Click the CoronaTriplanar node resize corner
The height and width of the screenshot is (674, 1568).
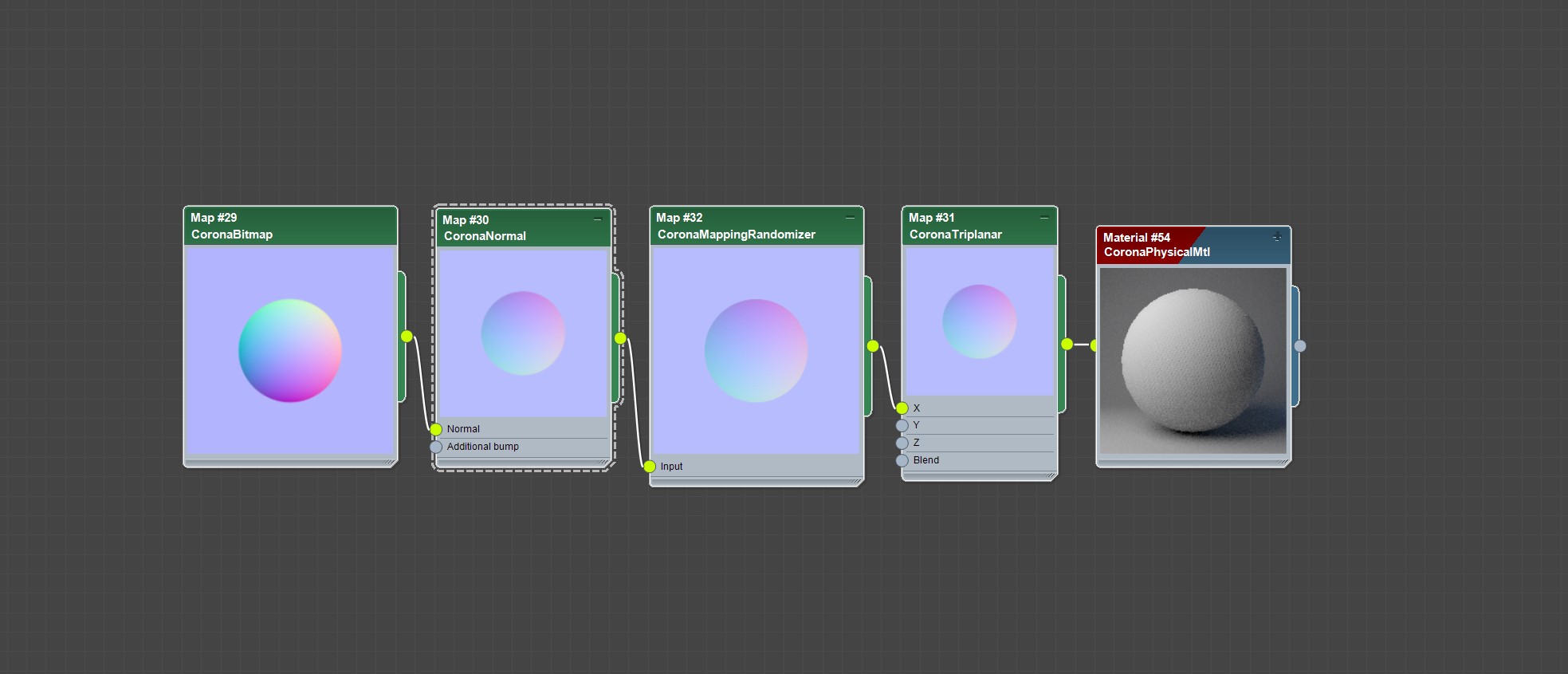[1051, 475]
